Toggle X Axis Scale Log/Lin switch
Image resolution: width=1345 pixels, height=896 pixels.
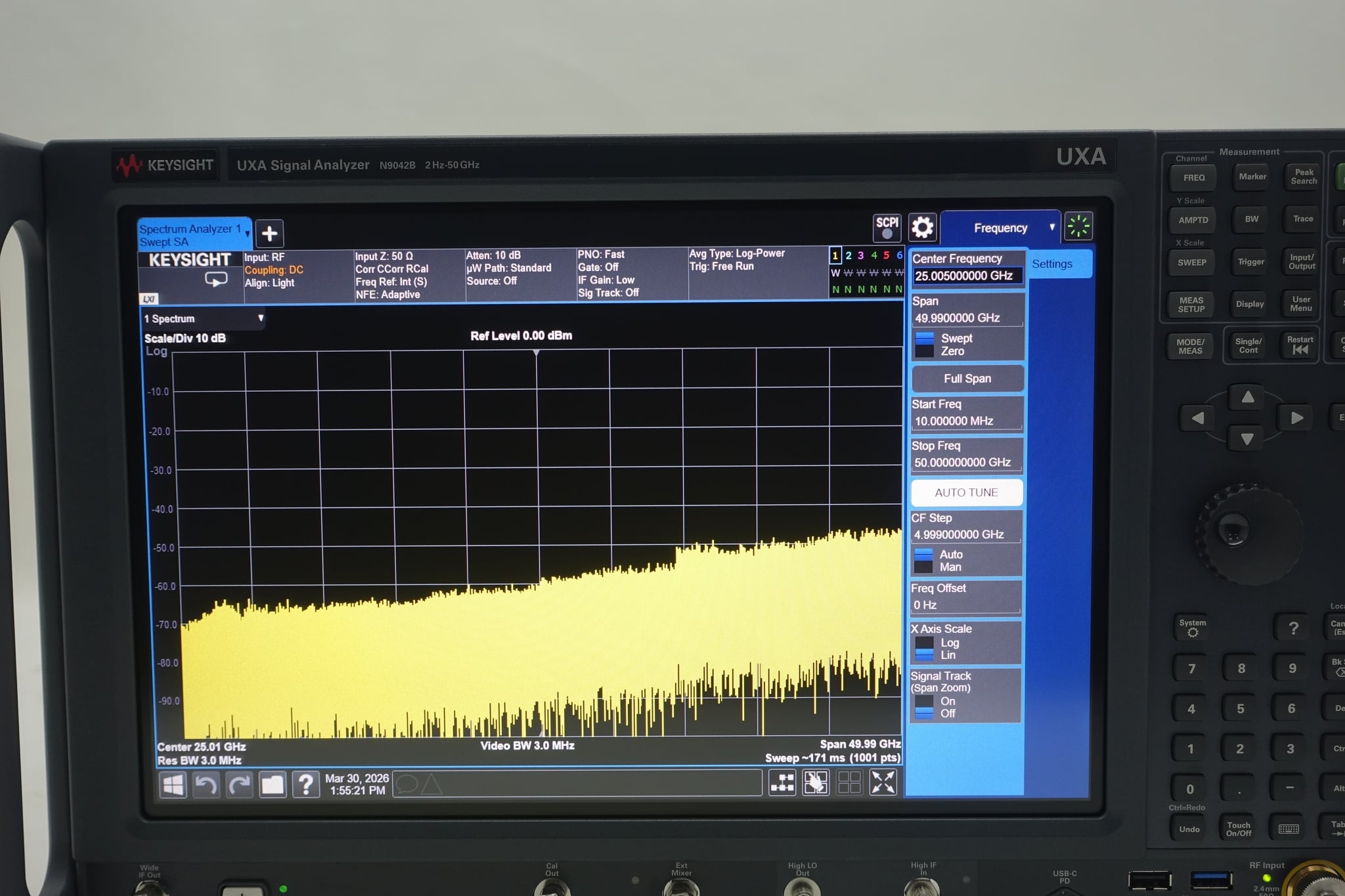(924, 649)
